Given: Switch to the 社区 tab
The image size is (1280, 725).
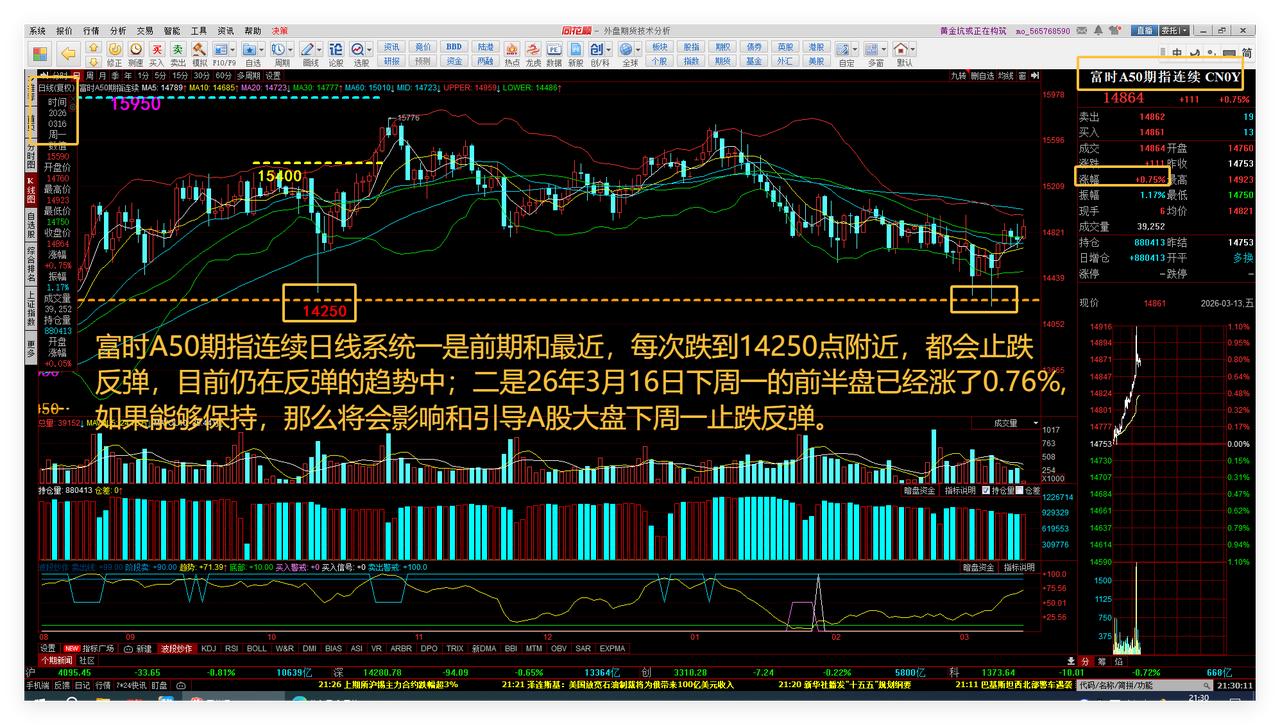Looking at the screenshot, I should [x=87, y=660].
